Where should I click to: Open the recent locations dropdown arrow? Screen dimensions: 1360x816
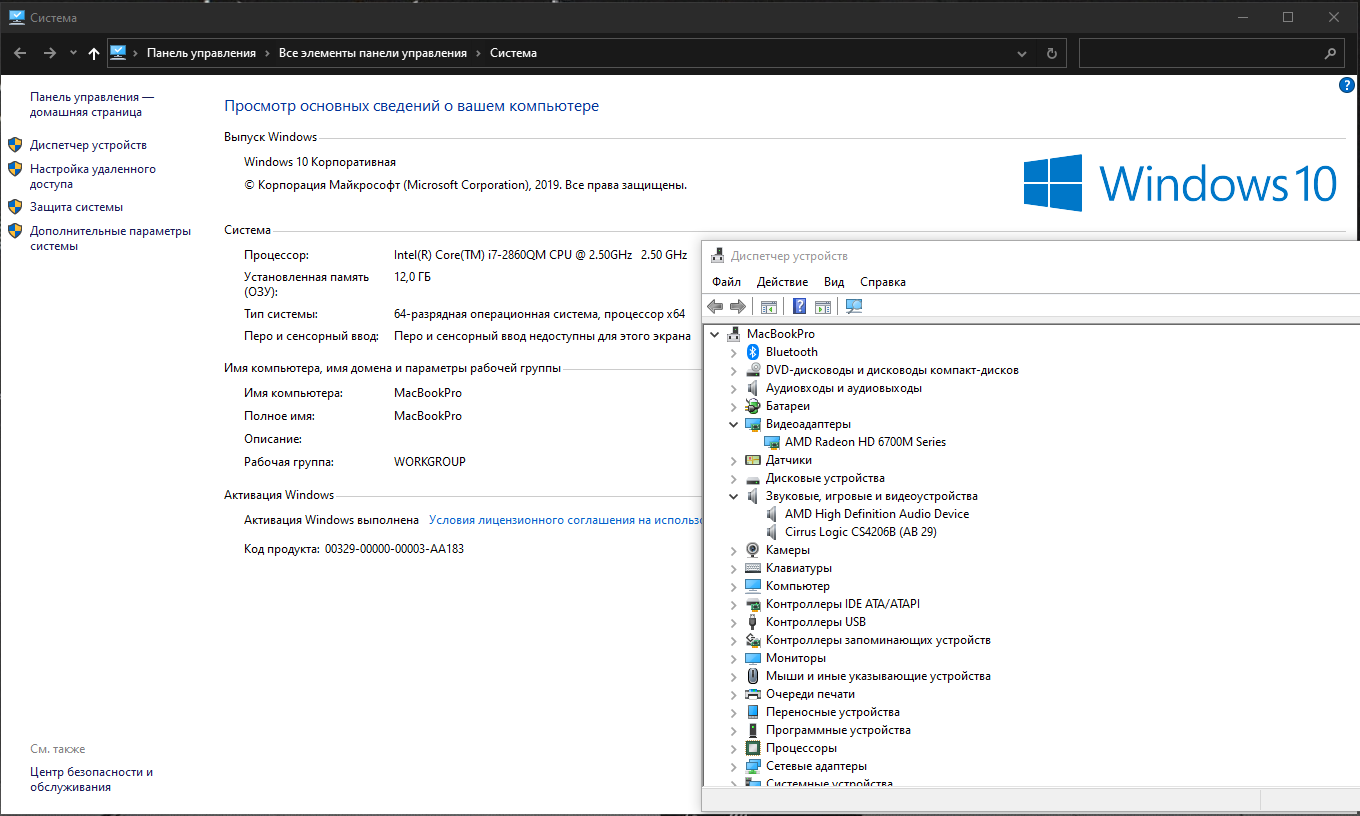tap(73, 53)
